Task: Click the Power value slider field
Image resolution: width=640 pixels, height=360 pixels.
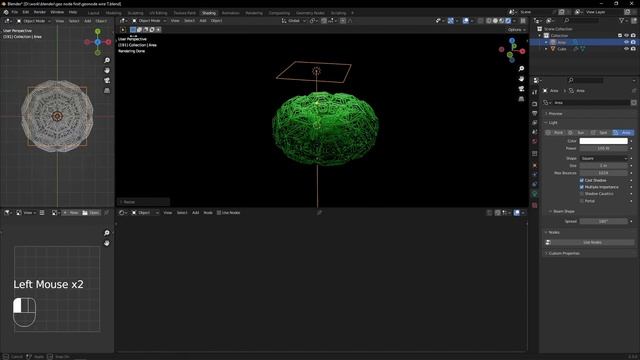Action: (x=604, y=148)
